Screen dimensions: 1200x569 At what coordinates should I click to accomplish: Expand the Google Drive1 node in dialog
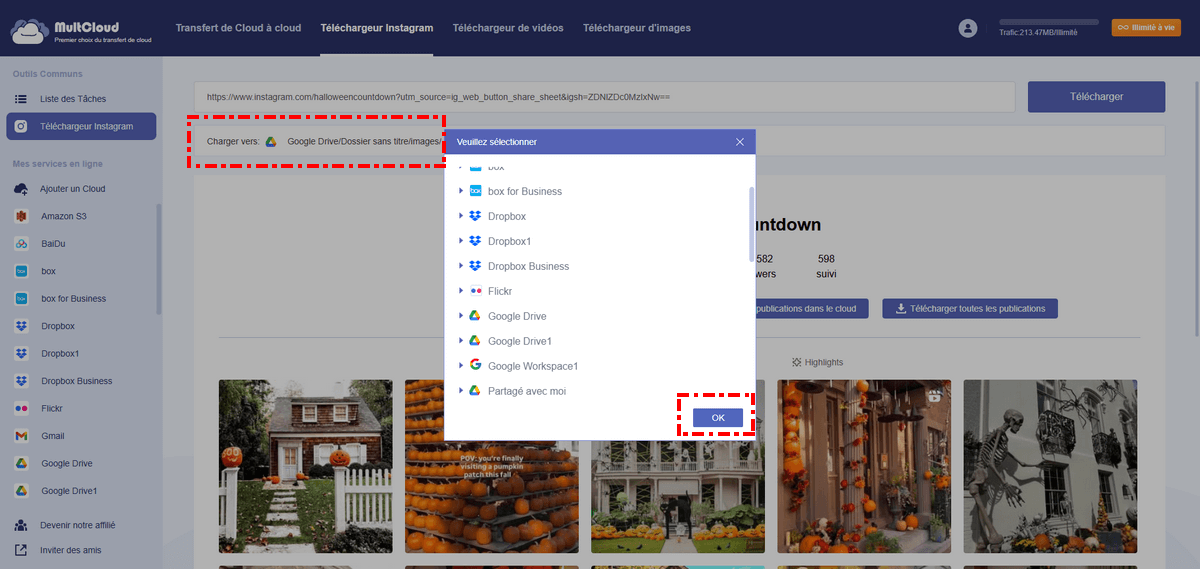pos(461,341)
